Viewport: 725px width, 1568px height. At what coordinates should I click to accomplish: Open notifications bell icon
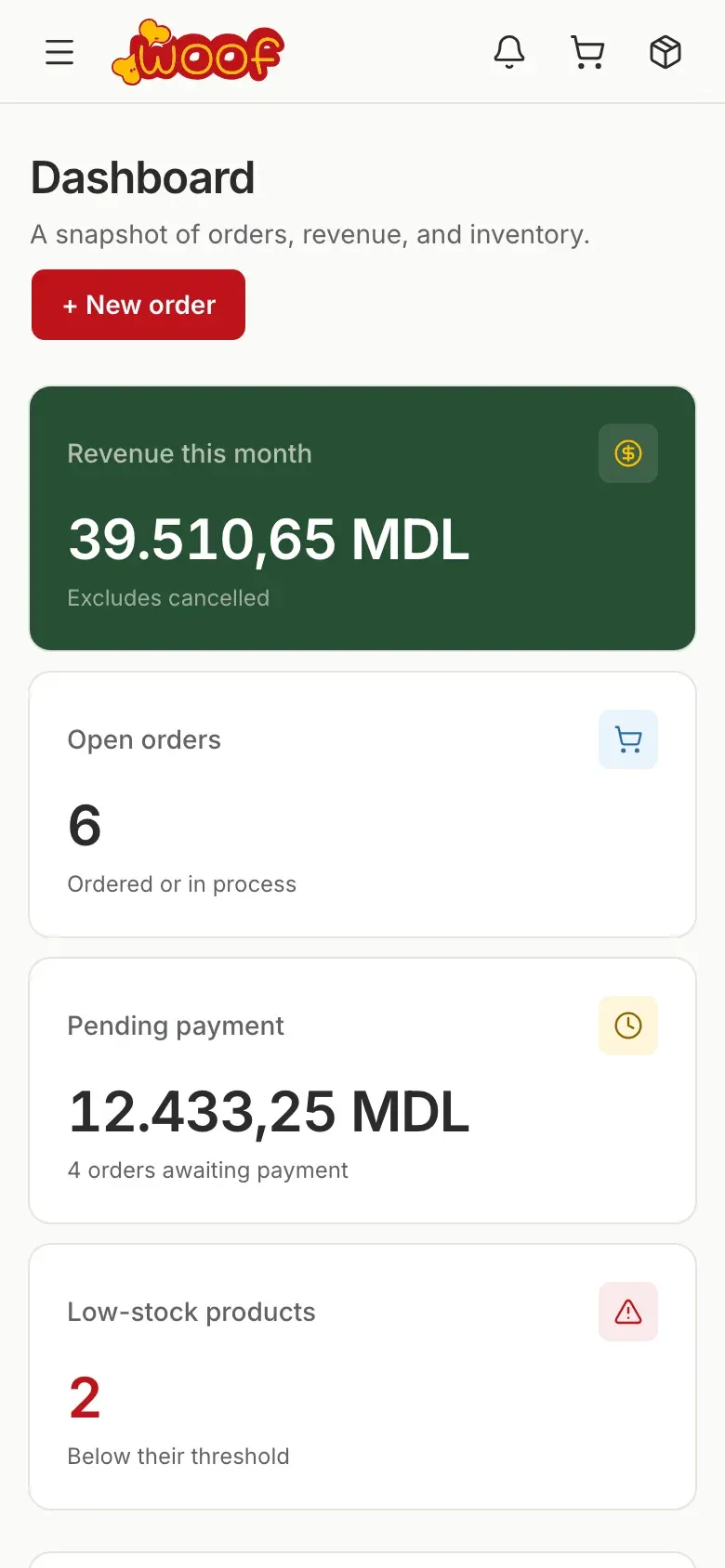509,52
